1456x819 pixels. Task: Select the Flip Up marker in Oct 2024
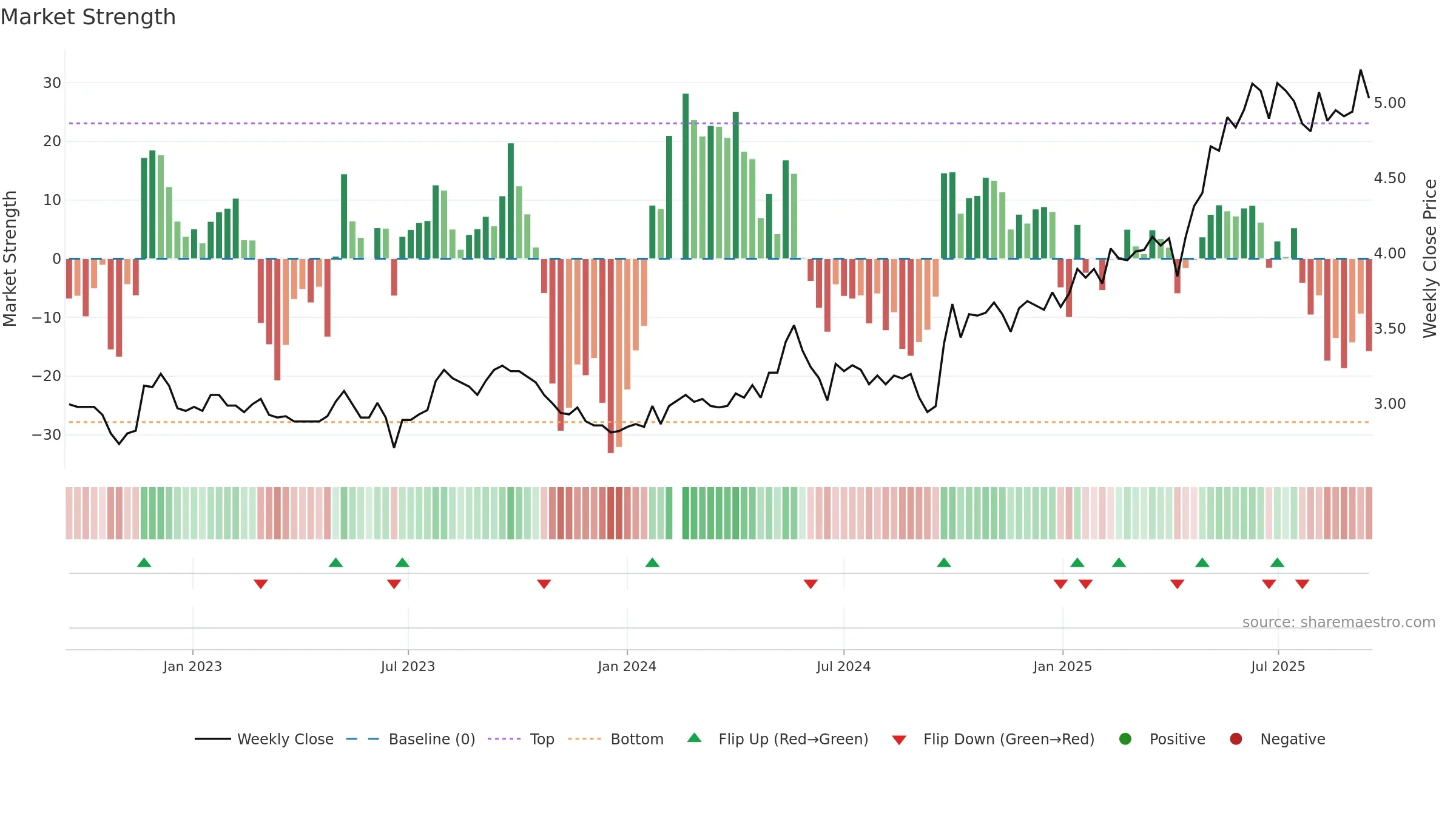pos(944,562)
